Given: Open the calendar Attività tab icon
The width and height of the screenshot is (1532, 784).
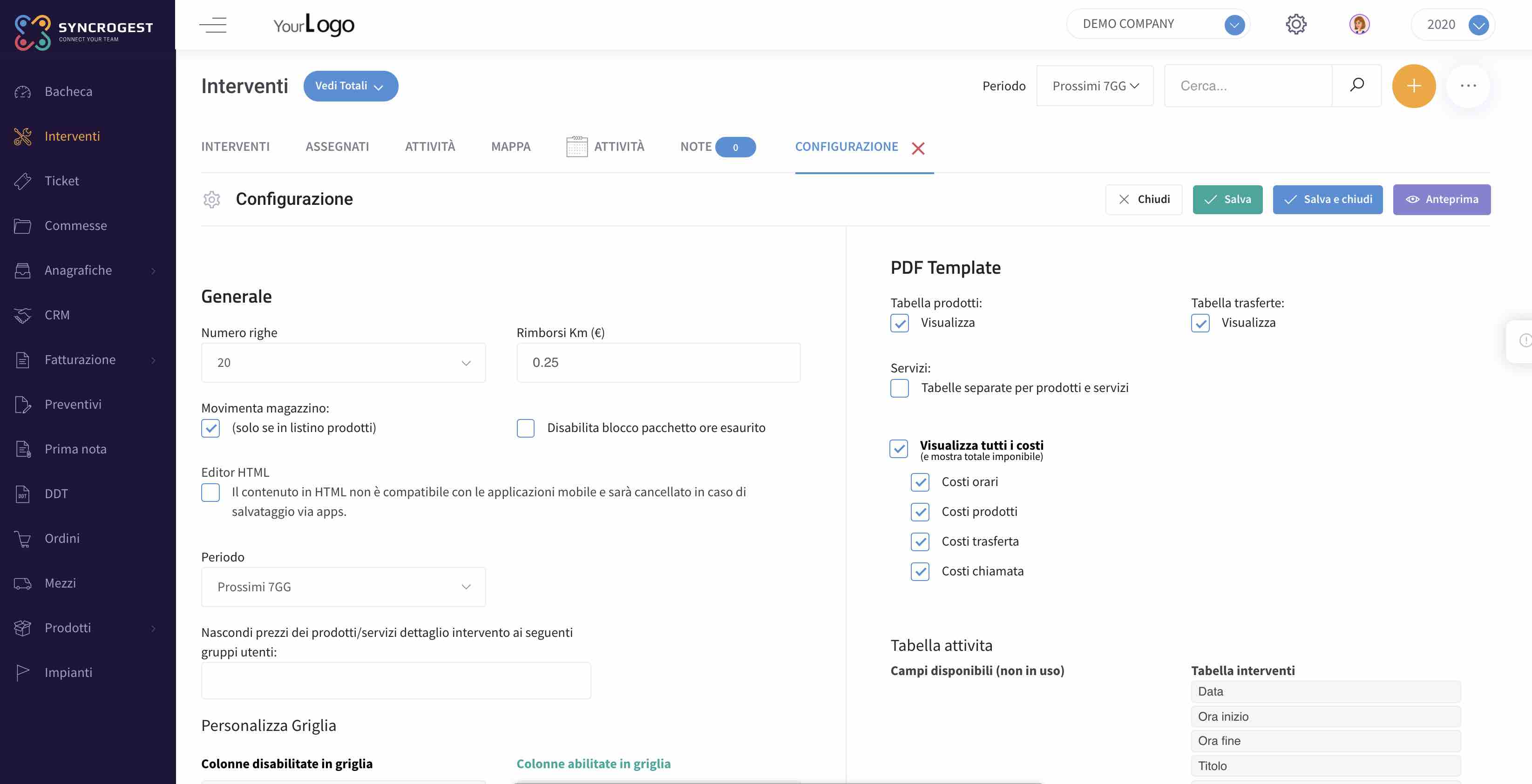Looking at the screenshot, I should pos(576,146).
